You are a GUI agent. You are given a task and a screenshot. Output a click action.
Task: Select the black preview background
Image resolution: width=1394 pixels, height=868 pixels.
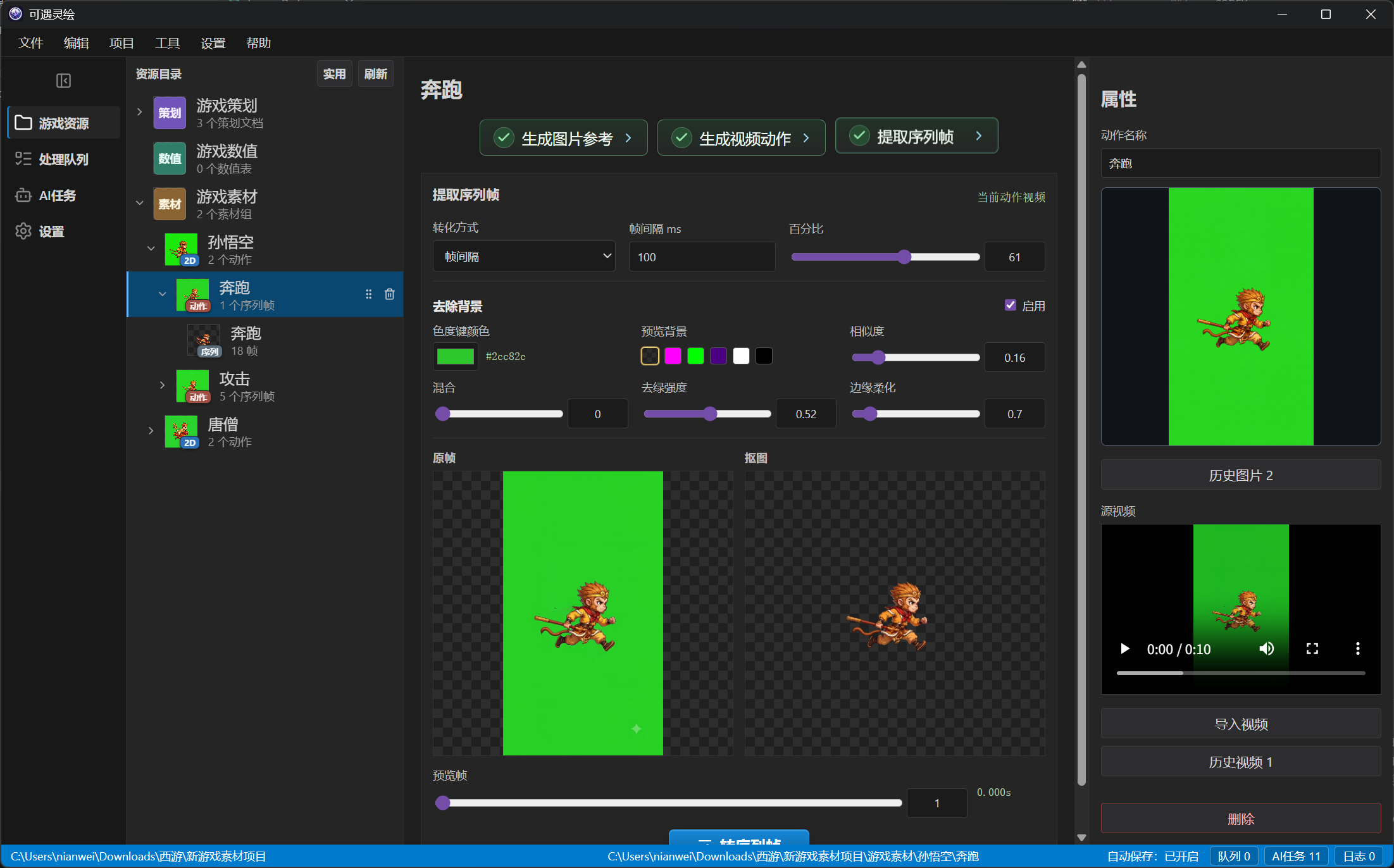click(x=764, y=356)
